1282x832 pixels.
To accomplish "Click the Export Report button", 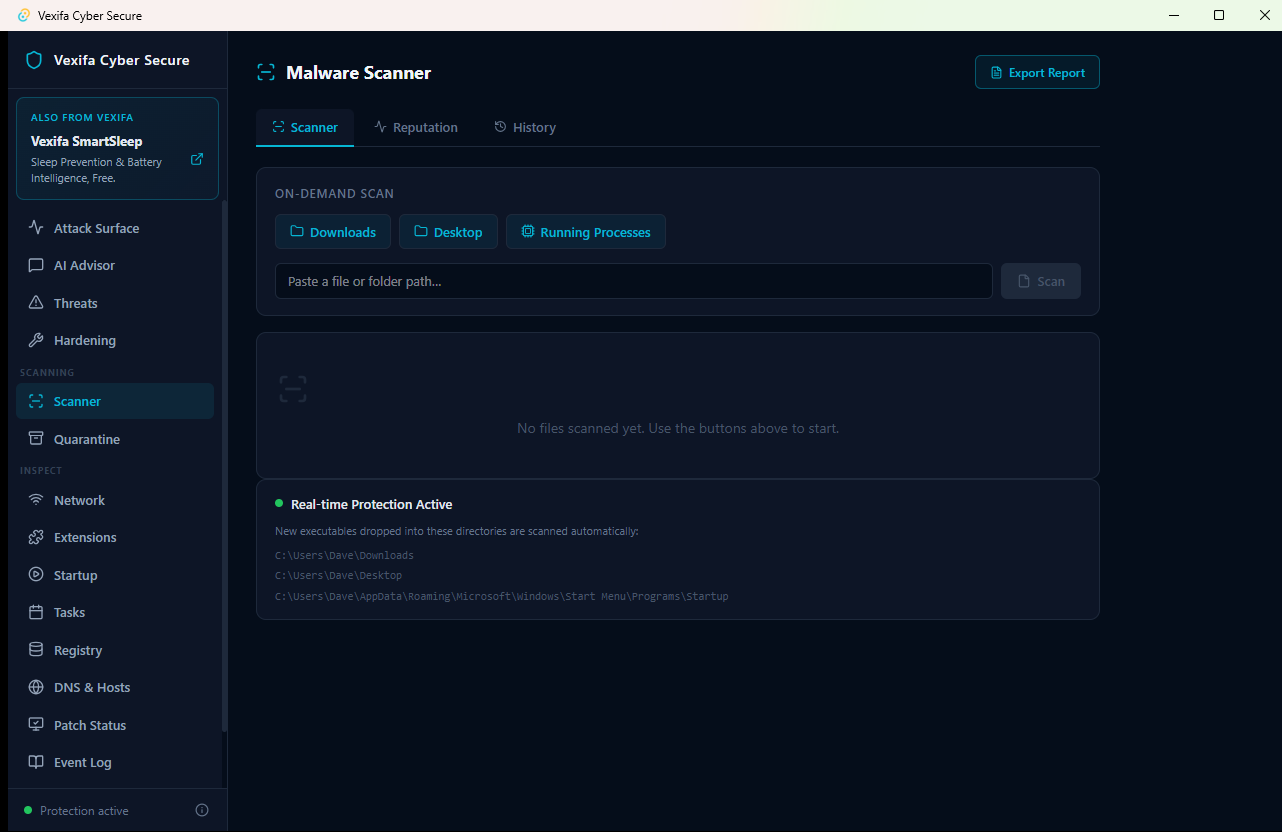I will click(1037, 72).
